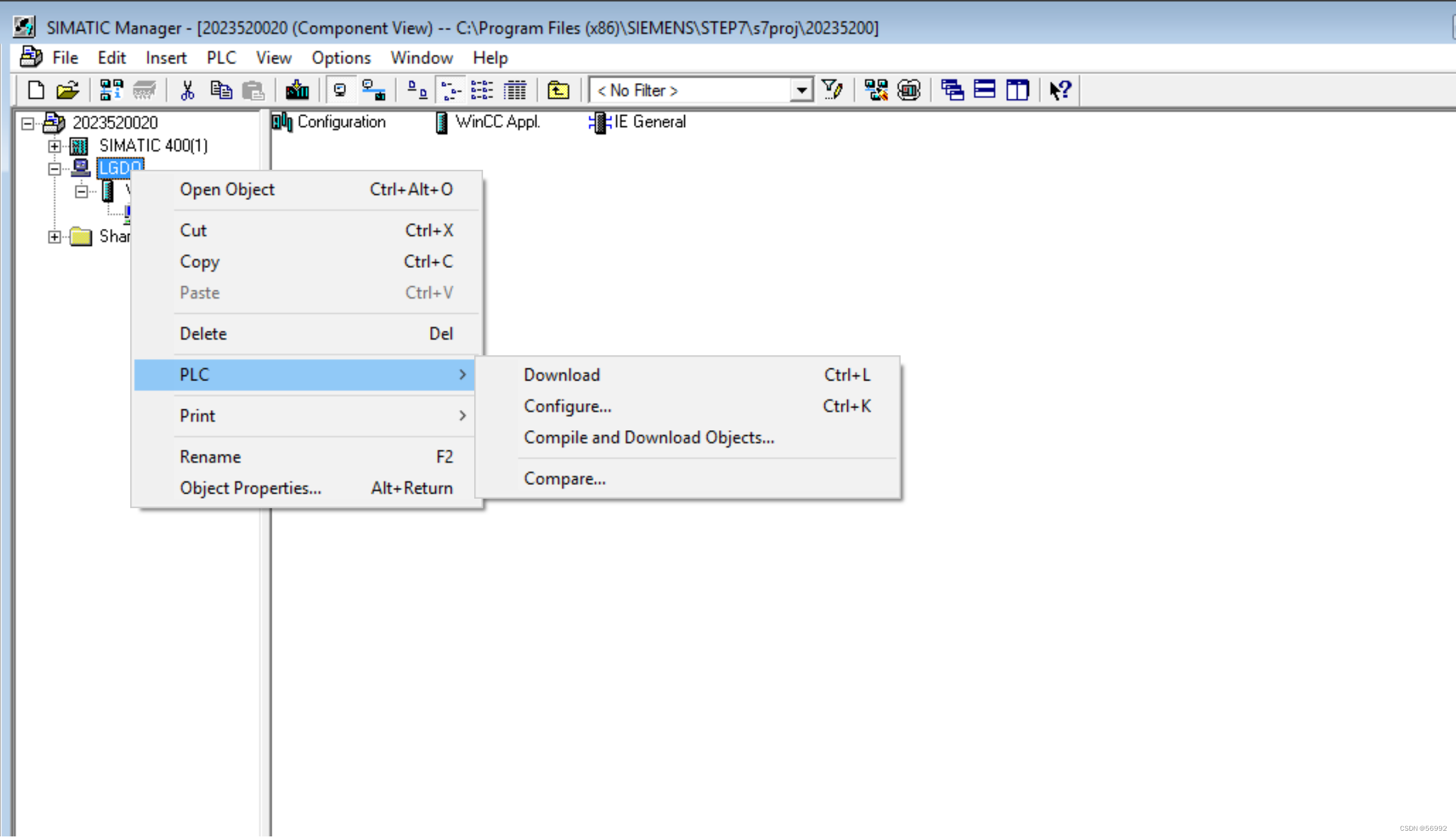Click the Set Filter toolbar icon

(x=832, y=89)
